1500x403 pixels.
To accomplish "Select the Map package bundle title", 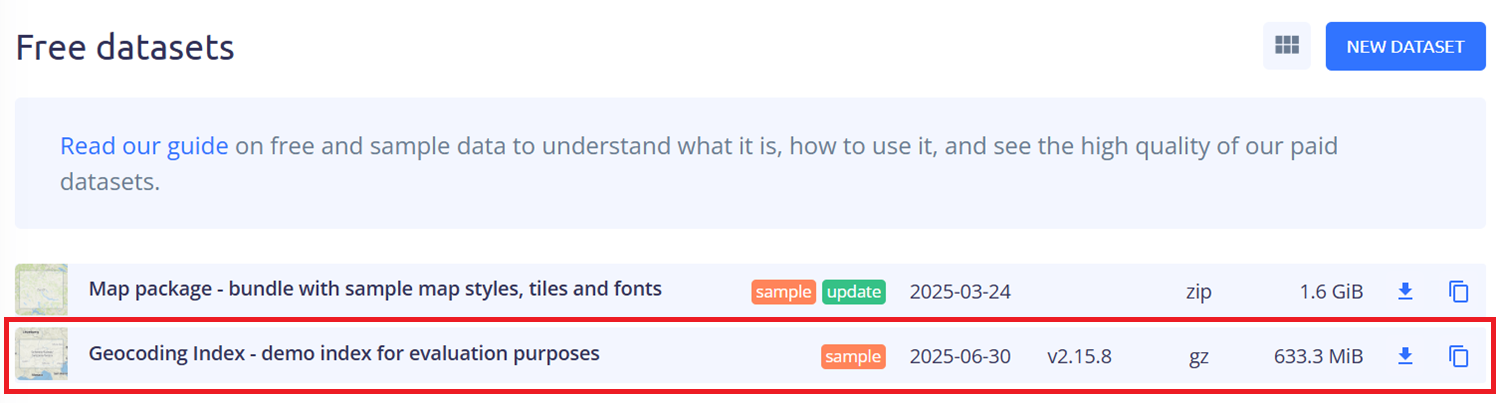I will tap(375, 289).
